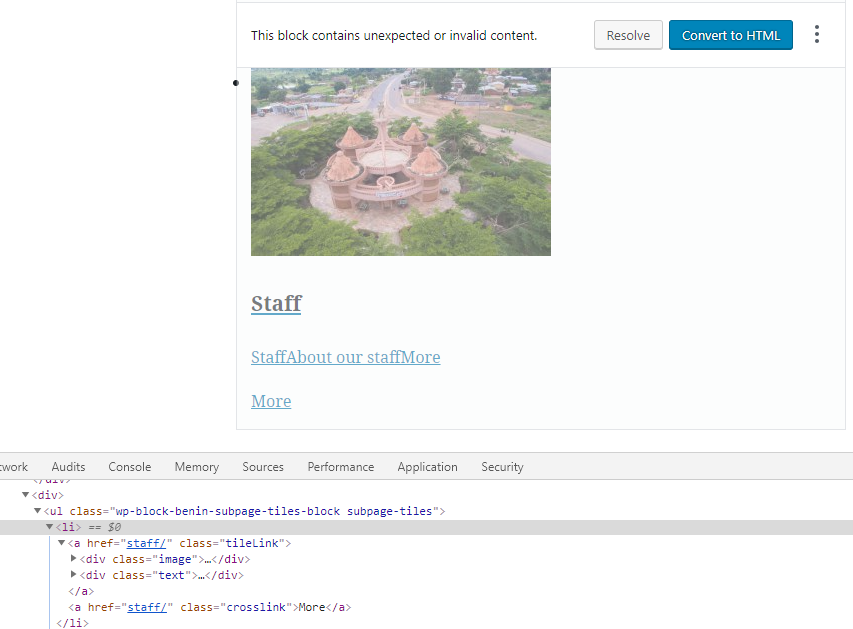
Task: Click Convert to HTML button
Action: 731,35
